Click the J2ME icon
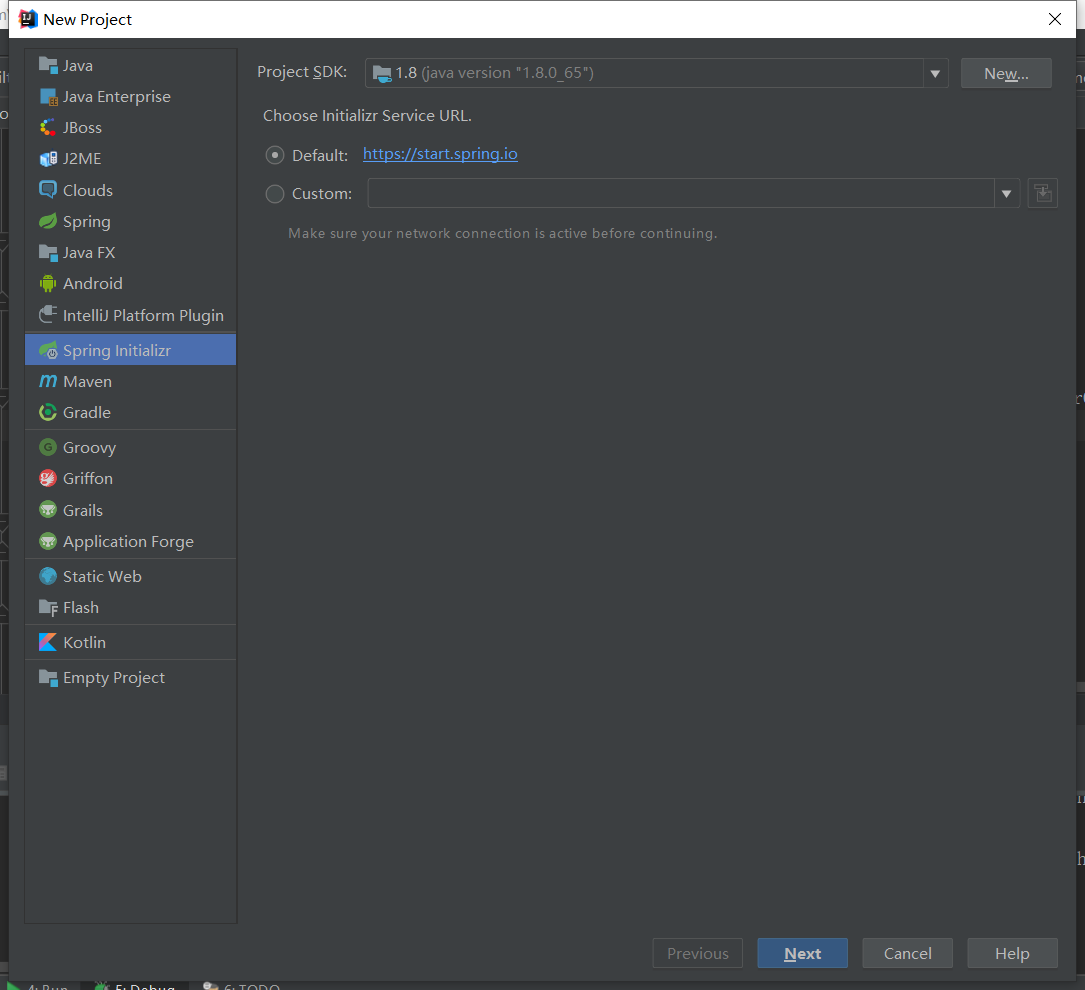1085x990 pixels. (48, 159)
